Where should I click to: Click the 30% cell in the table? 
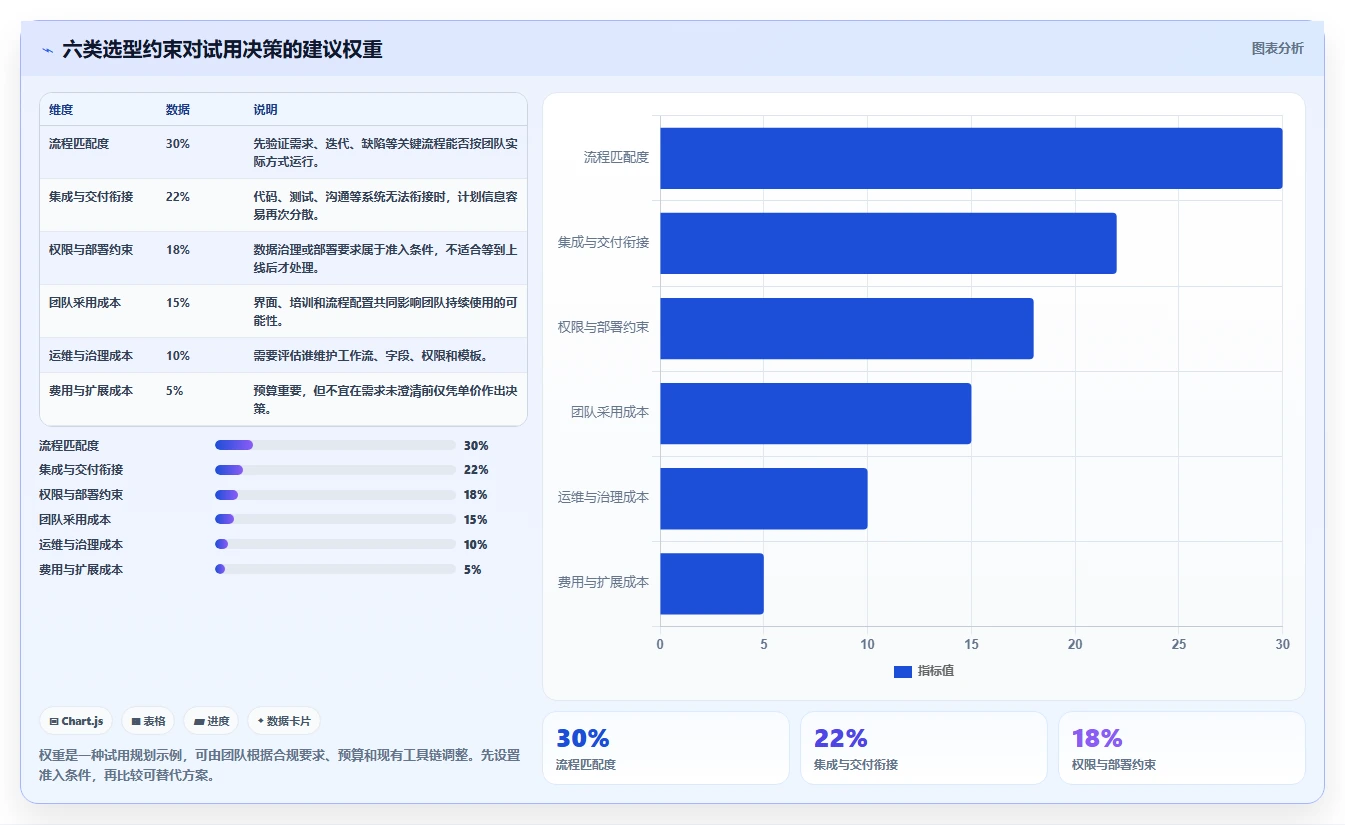178,144
